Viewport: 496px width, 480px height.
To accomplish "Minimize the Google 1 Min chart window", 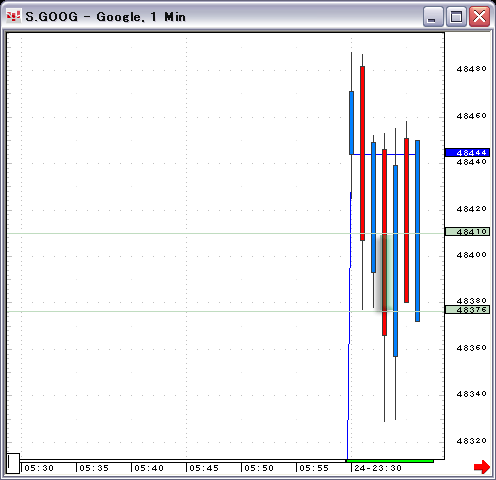I will pyautogui.click(x=433, y=16).
